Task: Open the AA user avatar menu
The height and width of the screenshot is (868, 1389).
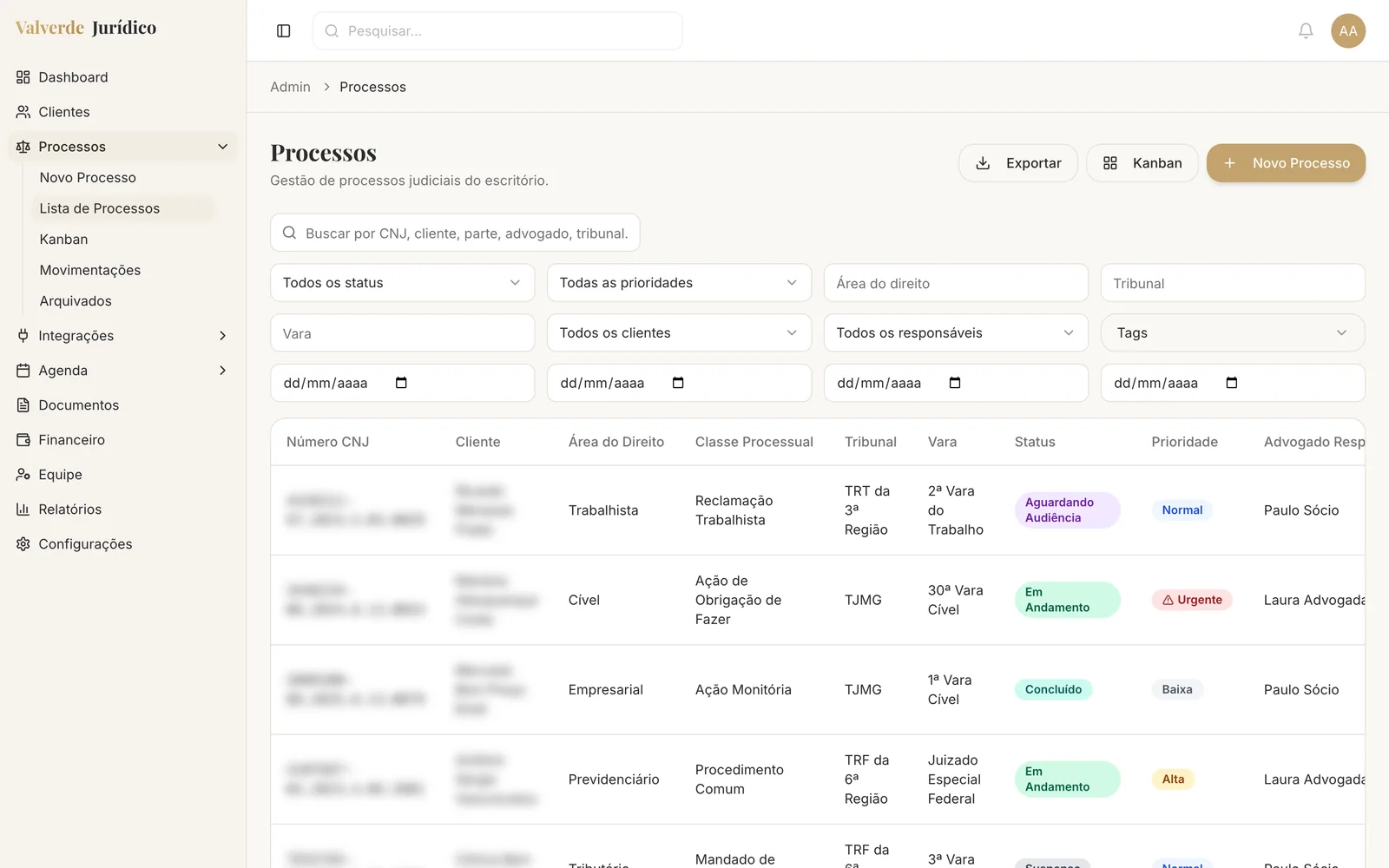Action: coord(1348,31)
